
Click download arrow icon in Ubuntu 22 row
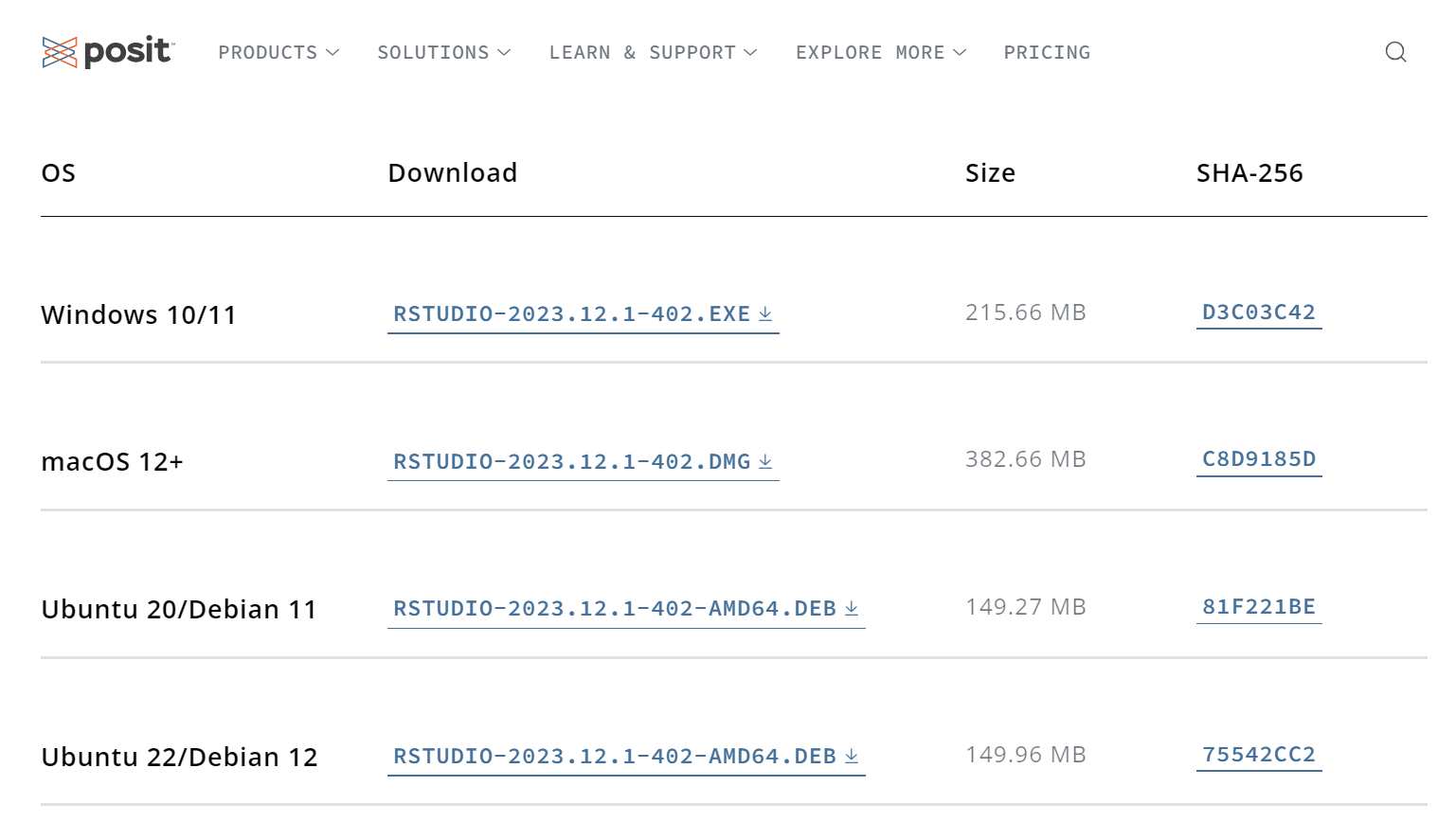[852, 756]
